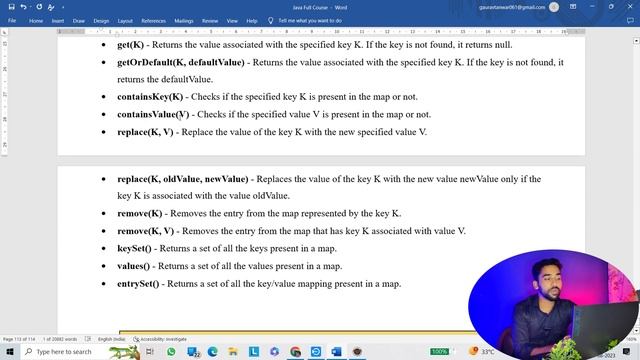The image size is (640, 360).
Task: Open the Undo history dropdown arrow
Action: click(30, 7)
